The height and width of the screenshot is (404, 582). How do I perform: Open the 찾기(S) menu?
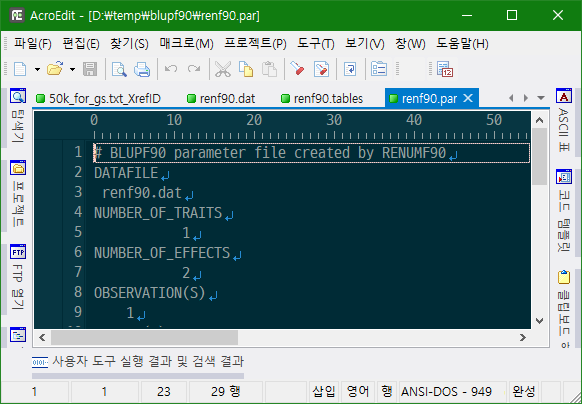tap(129, 44)
